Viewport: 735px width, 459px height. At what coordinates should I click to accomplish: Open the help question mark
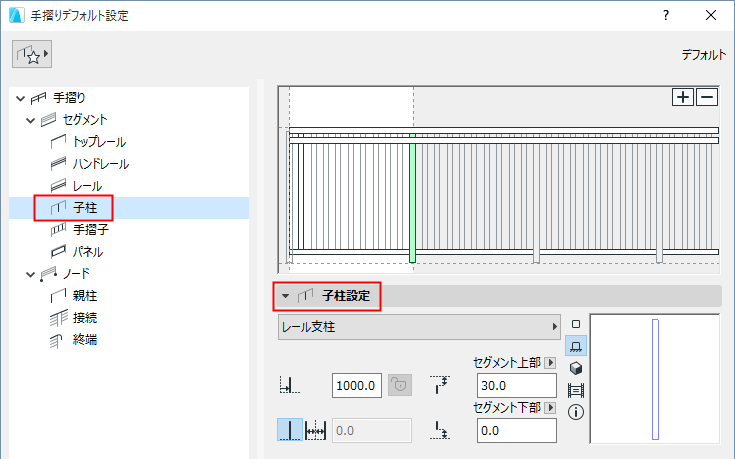click(x=666, y=15)
